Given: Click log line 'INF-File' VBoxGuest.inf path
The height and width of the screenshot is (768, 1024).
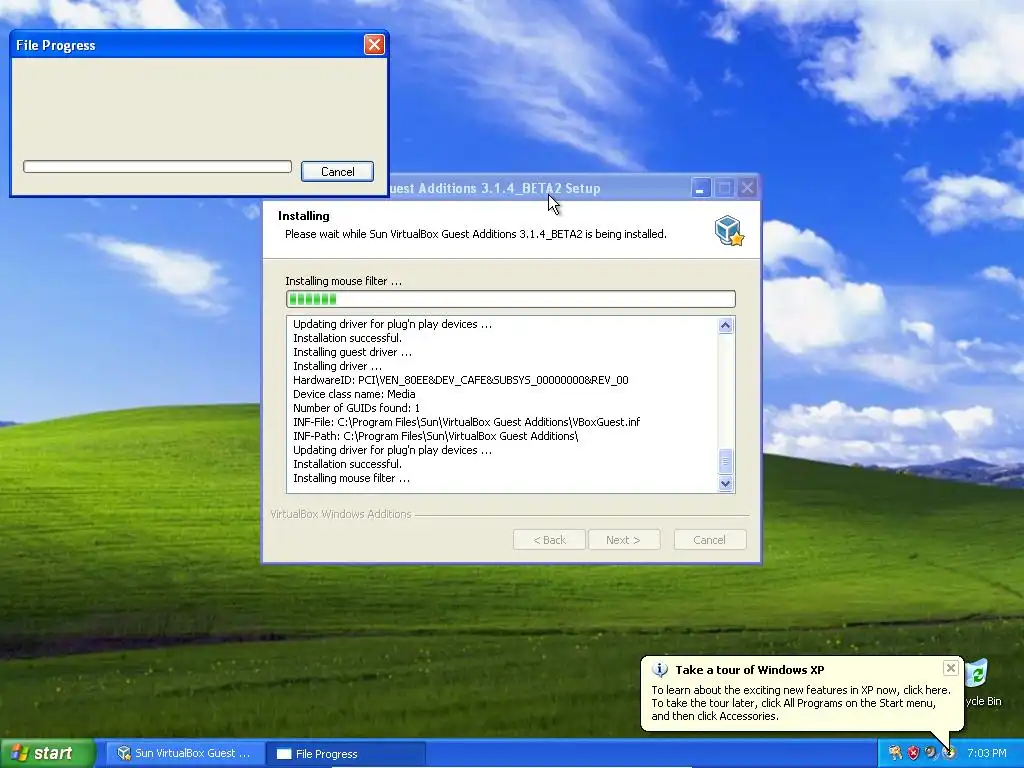Looking at the screenshot, I should click(466, 422).
